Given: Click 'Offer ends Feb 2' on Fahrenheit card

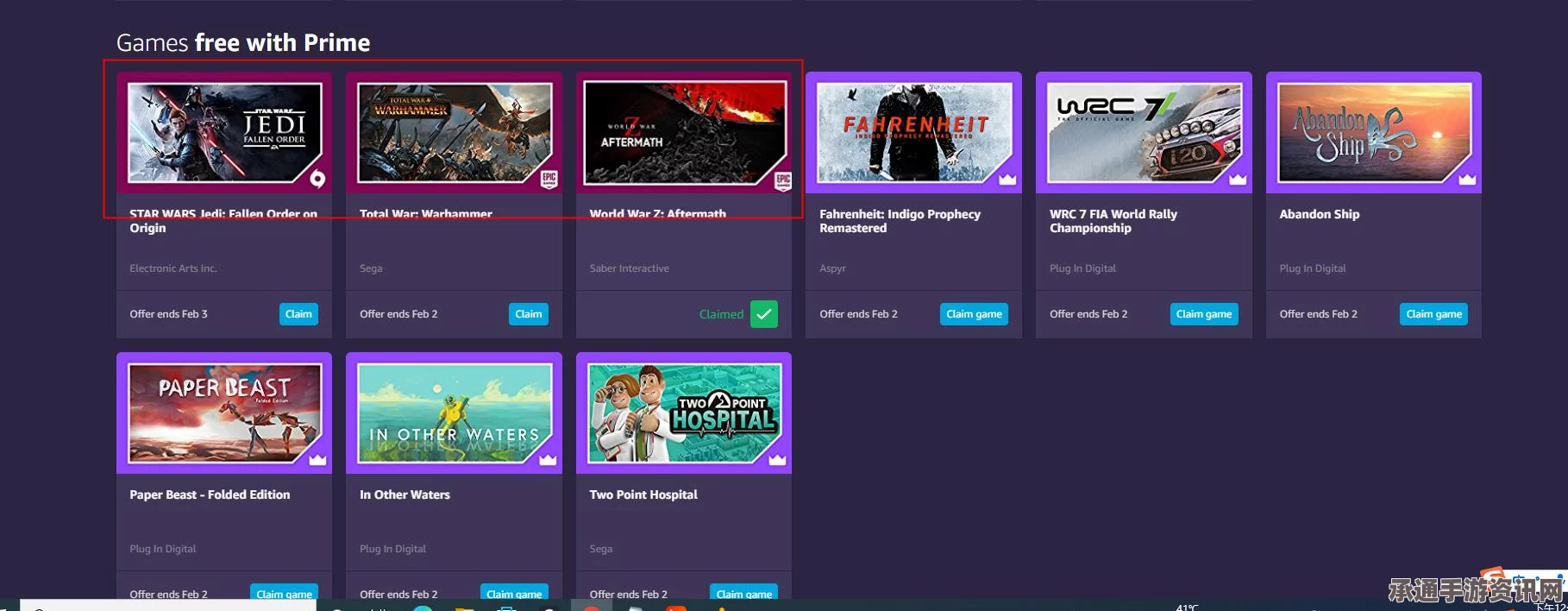Looking at the screenshot, I should coord(858,314).
